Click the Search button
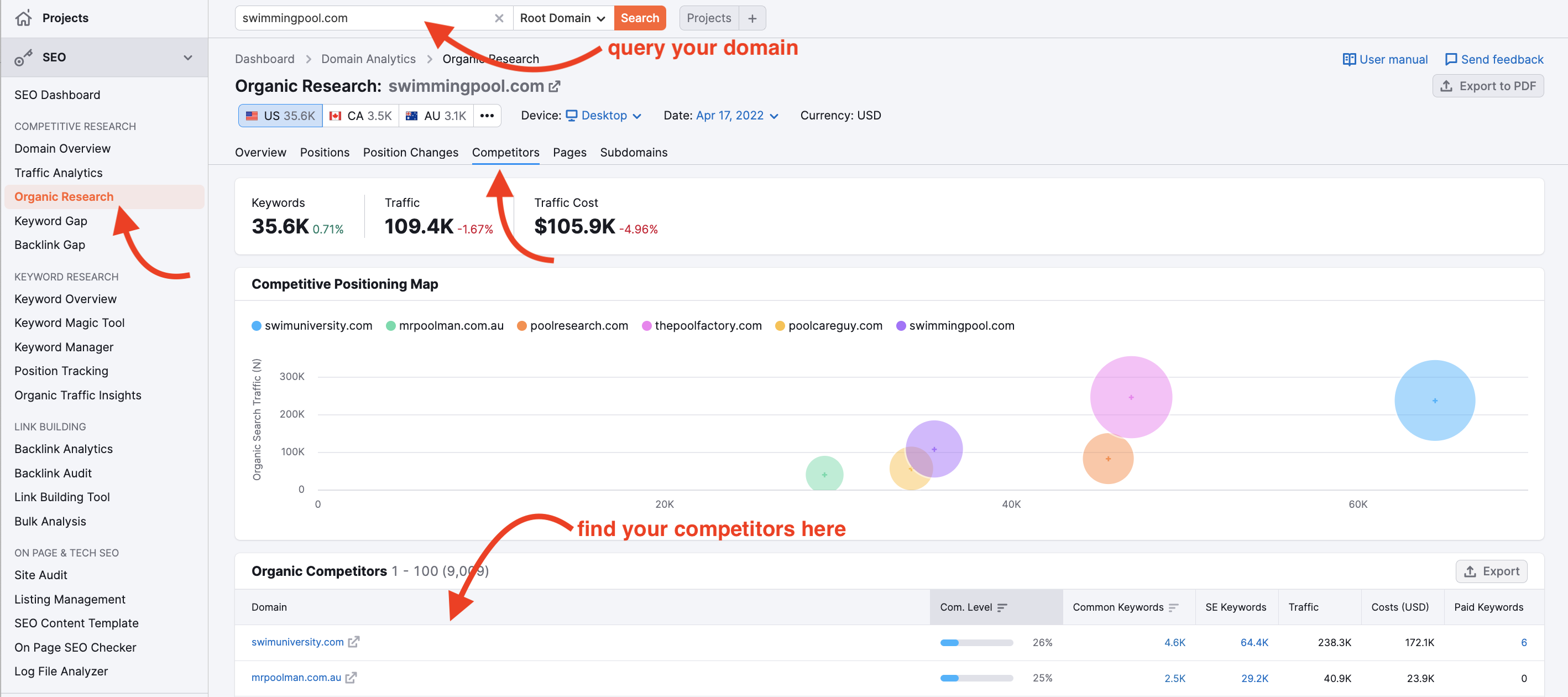The width and height of the screenshot is (1568, 697). [639, 18]
